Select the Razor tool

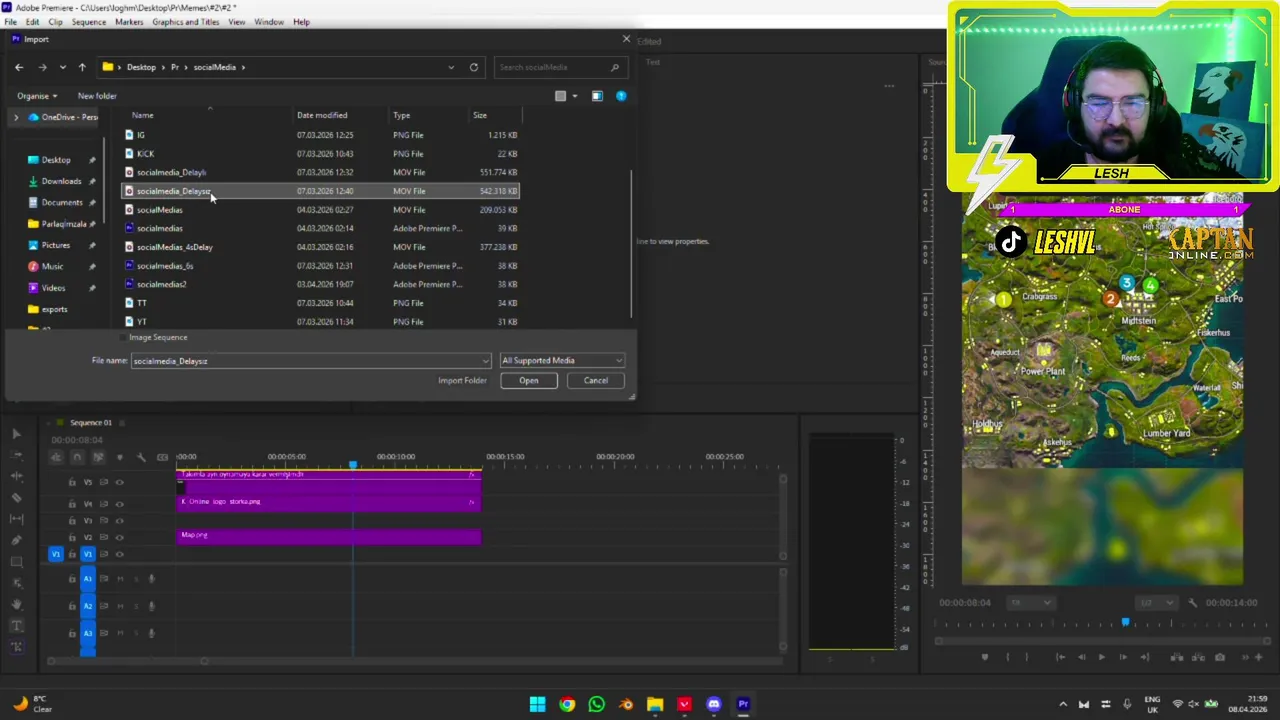16,497
